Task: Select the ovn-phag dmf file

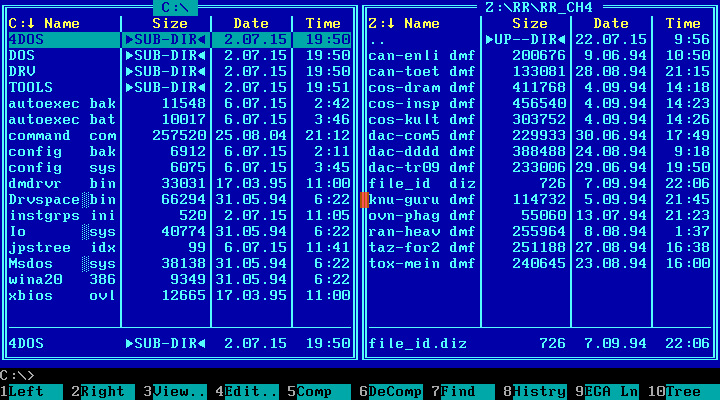Action: pos(540,216)
